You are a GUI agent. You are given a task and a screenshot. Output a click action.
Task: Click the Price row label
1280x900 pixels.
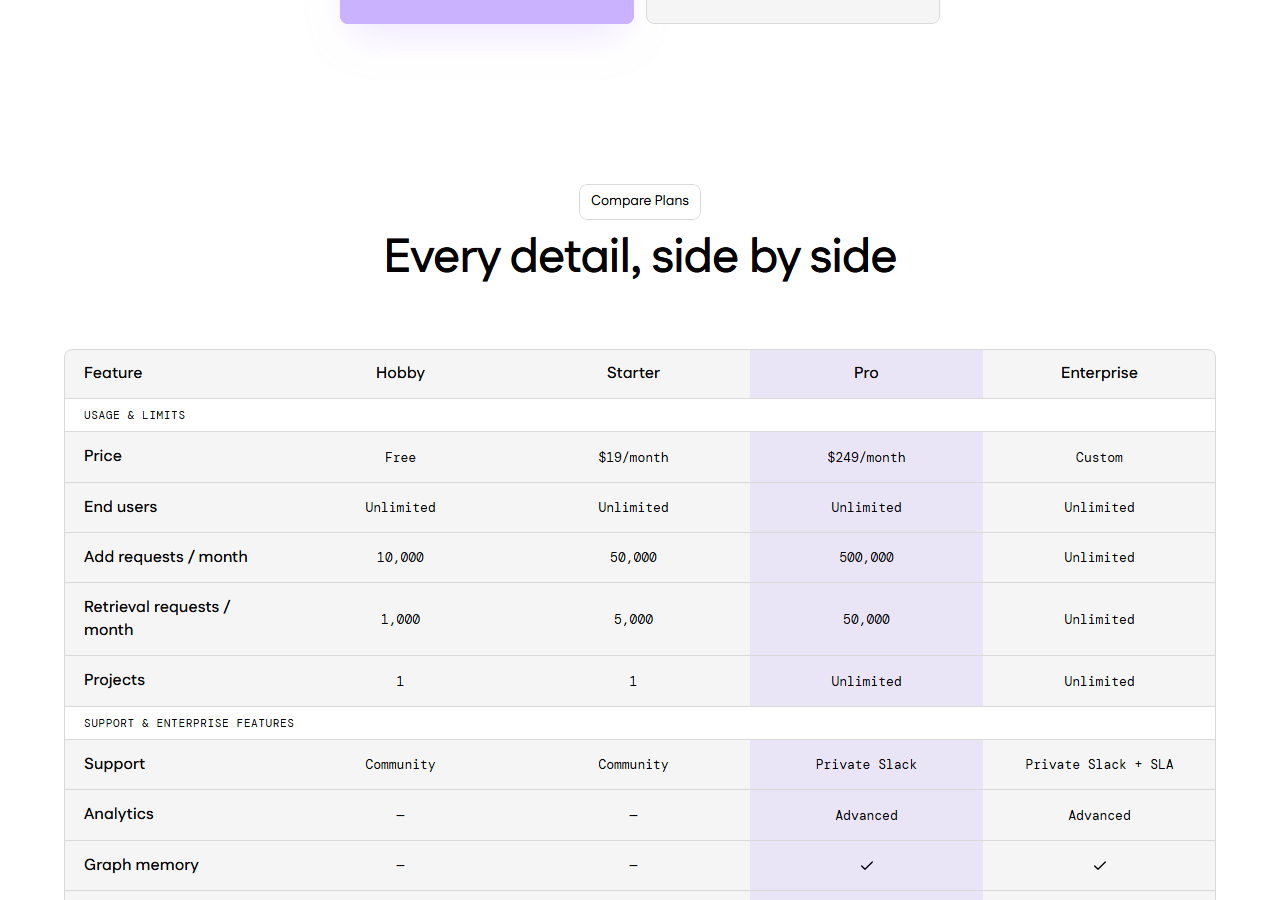[x=103, y=456]
